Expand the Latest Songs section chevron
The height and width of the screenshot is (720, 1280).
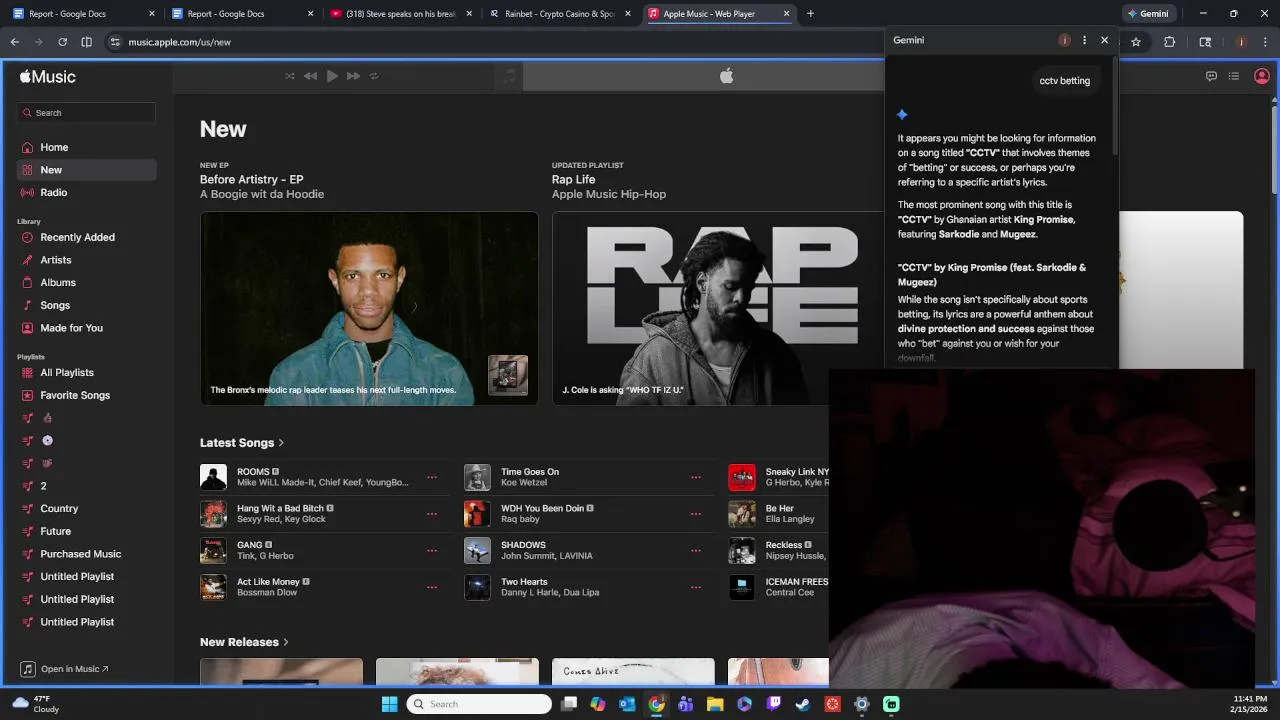coord(281,443)
